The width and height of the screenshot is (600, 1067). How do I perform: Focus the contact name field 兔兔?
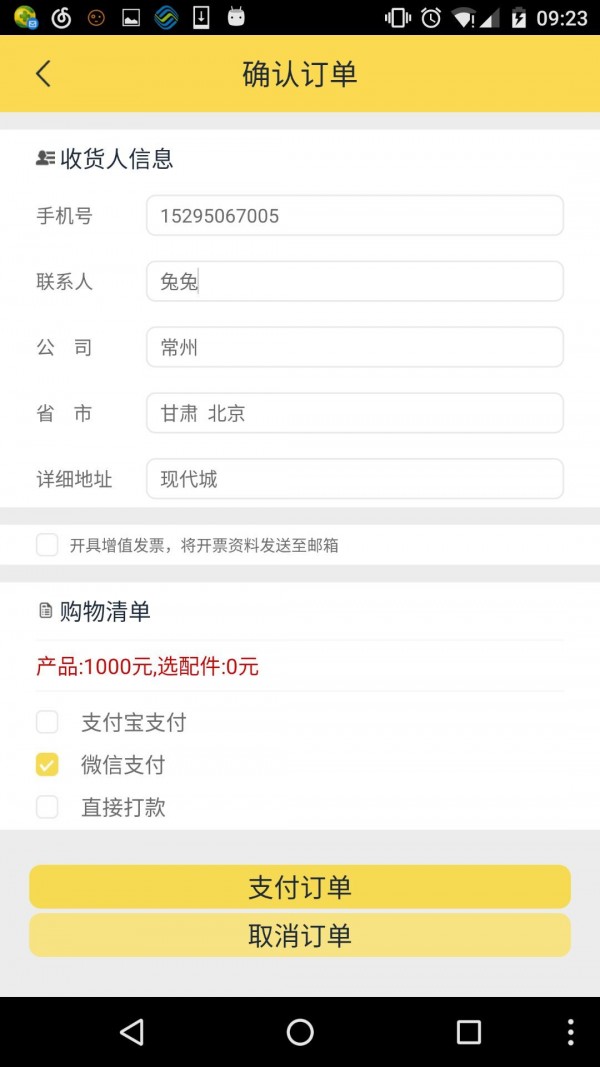point(354,282)
